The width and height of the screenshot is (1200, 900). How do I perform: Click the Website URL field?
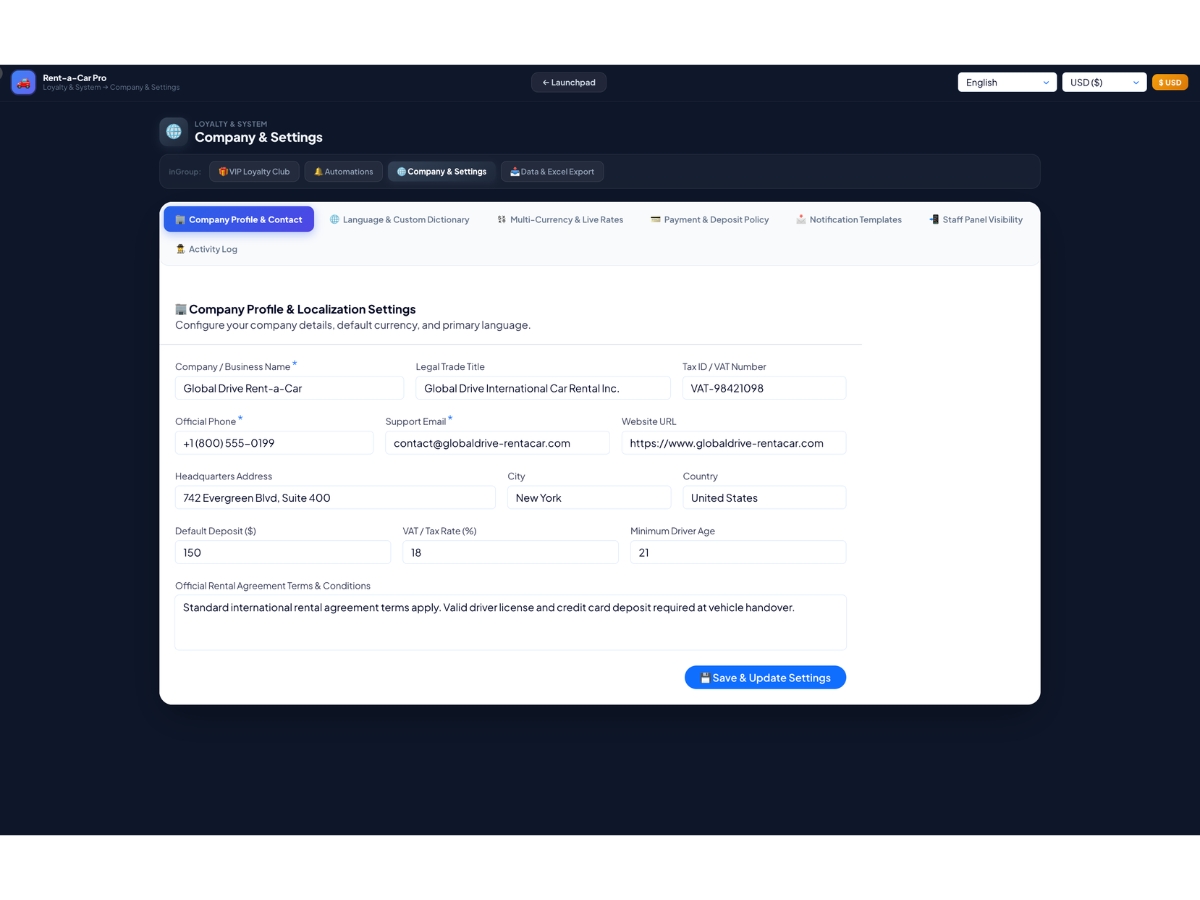[734, 443]
